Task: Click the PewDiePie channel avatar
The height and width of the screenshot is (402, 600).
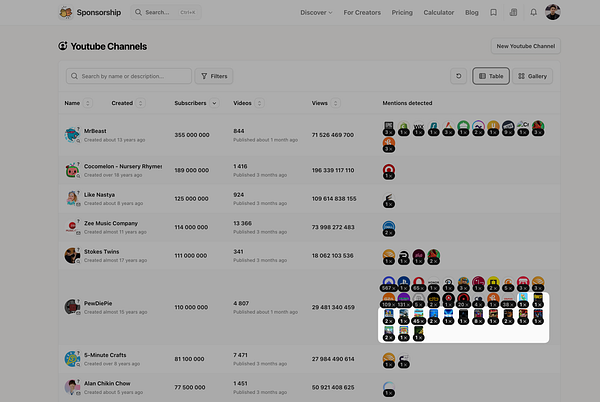Action: 72,307
